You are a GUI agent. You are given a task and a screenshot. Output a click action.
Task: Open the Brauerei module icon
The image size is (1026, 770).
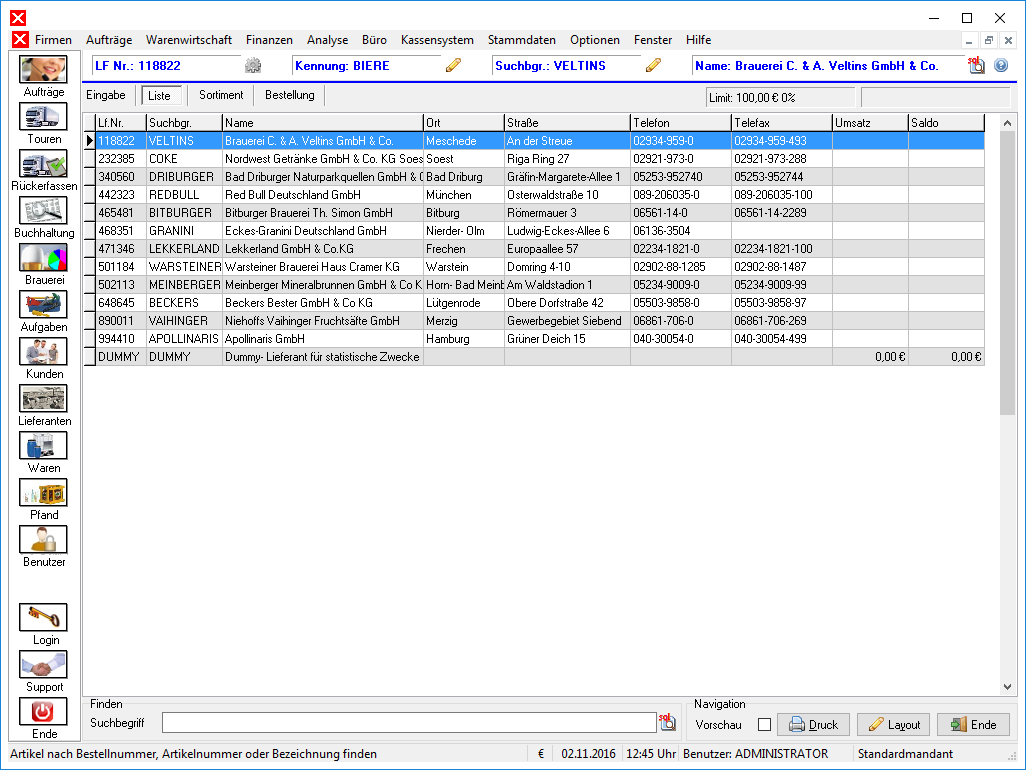[43, 258]
